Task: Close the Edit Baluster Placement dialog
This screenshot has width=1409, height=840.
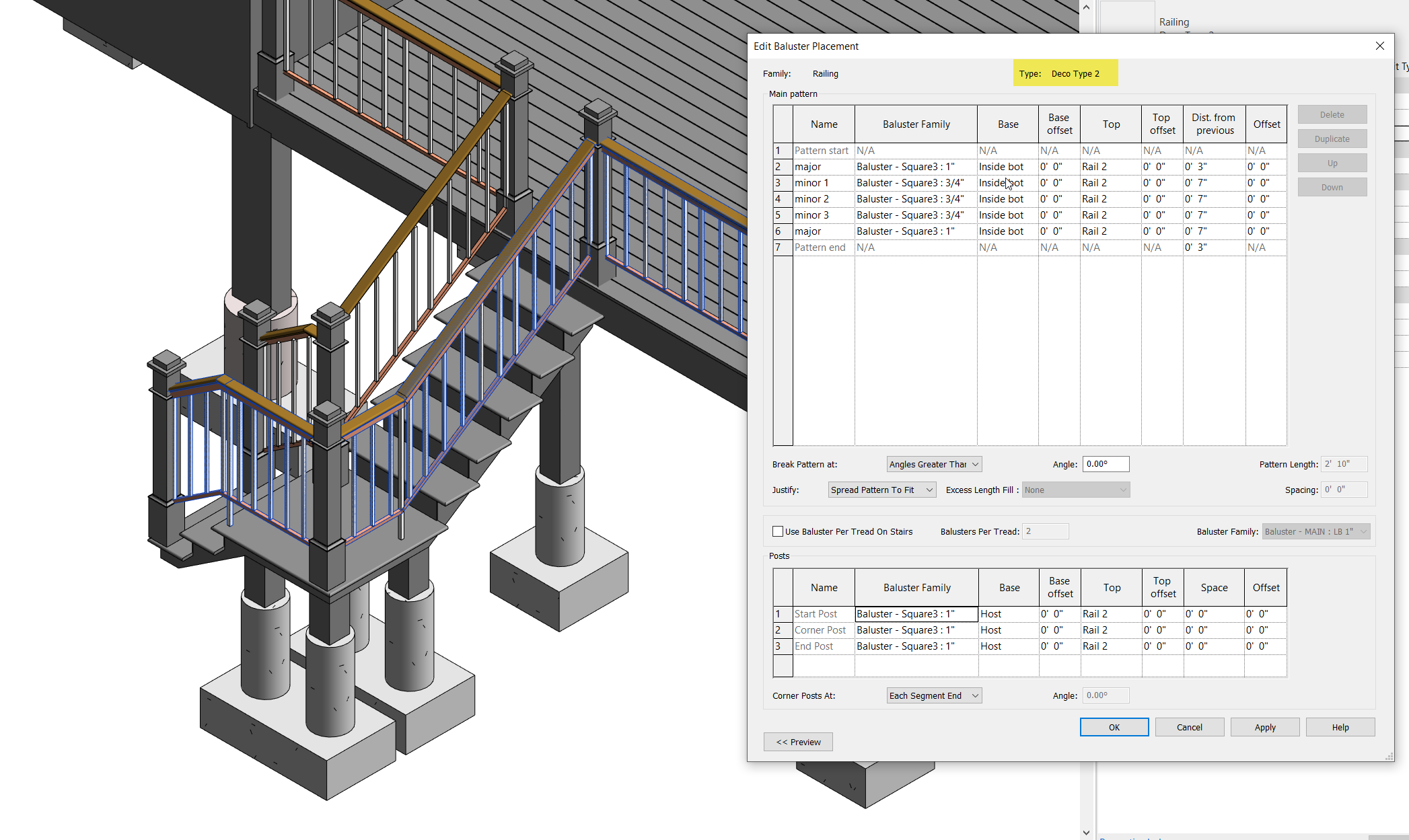Action: point(1379,46)
